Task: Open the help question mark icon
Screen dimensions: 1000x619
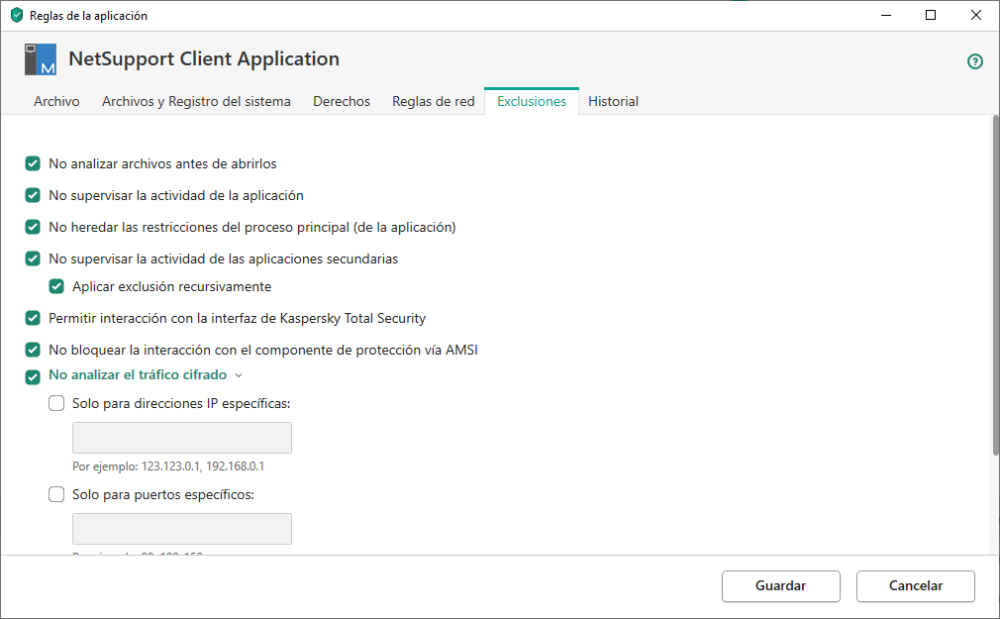Action: (974, 61)
